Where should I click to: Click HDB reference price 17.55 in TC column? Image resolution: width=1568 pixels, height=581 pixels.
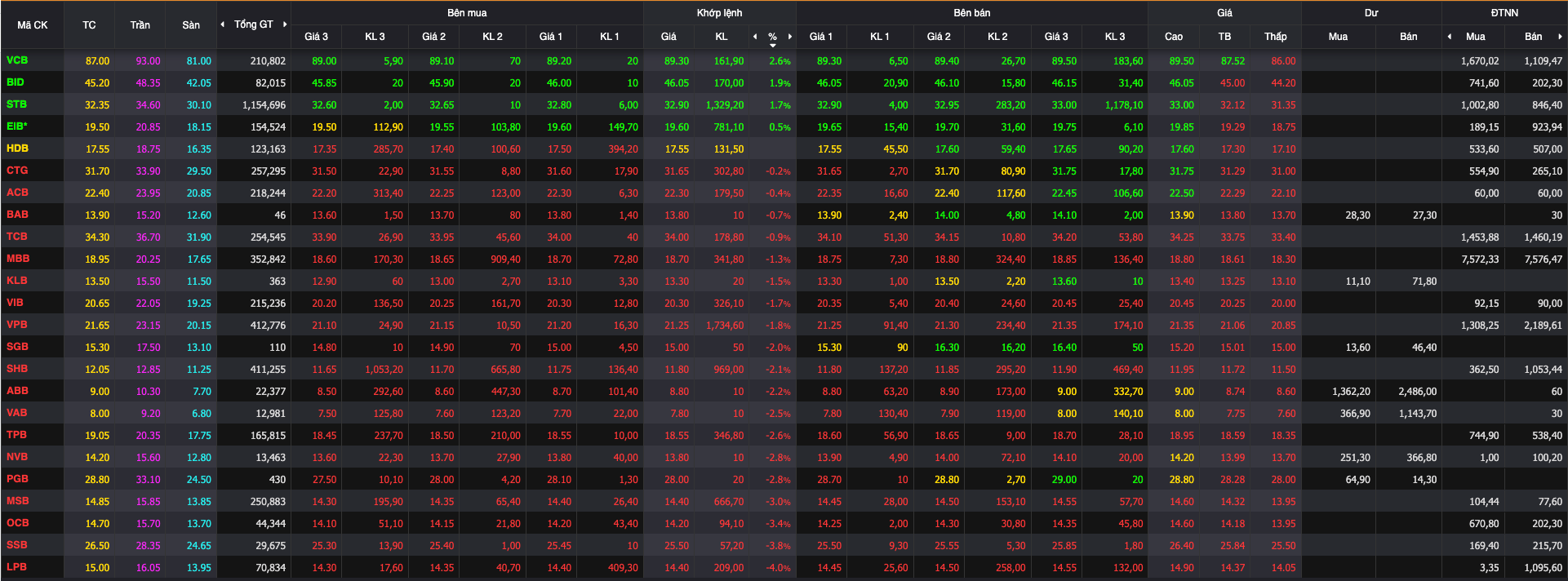(97, 149)
